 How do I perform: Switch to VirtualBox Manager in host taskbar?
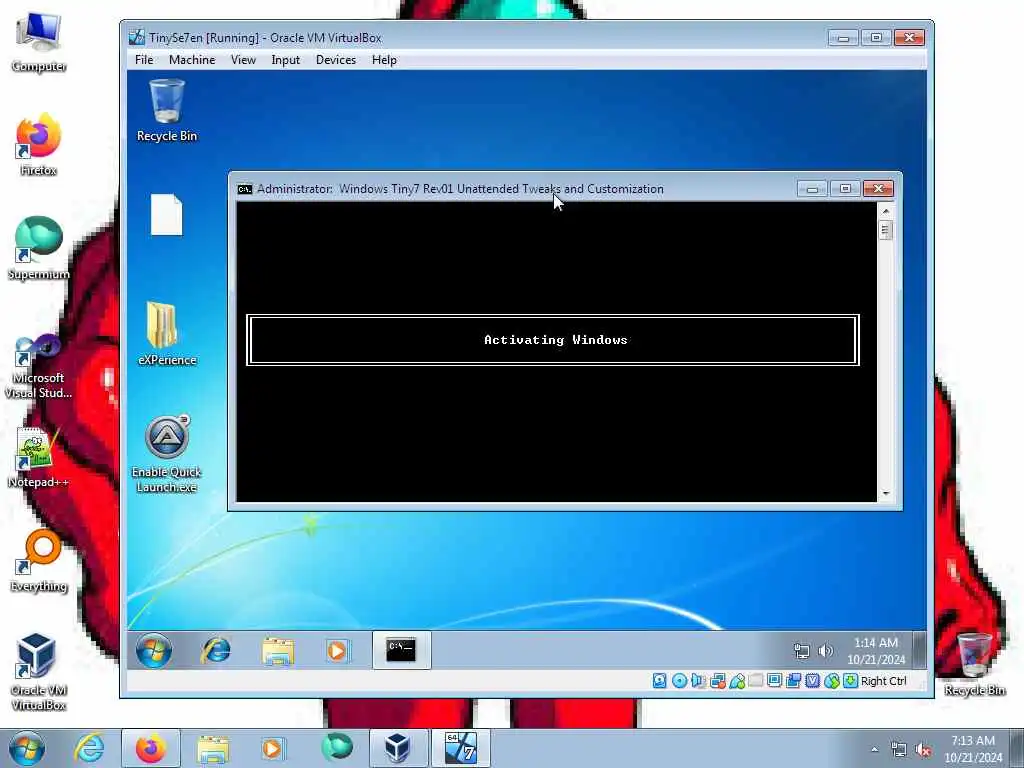tap(399, 748)
